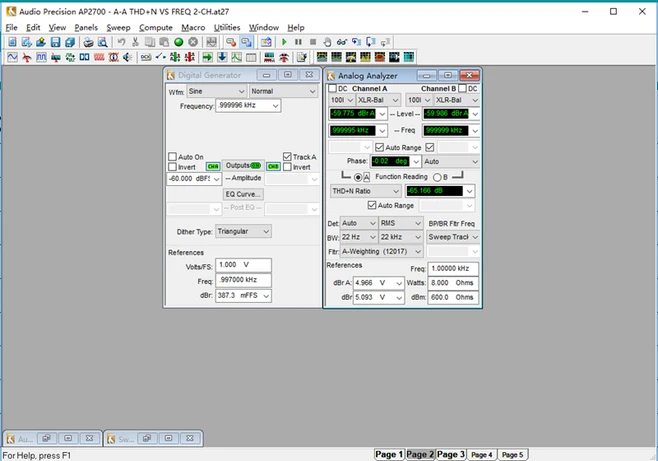Click the scissors Cut icon
The width and height of the screenshot is (658, 461).
(x=135, y=42)
